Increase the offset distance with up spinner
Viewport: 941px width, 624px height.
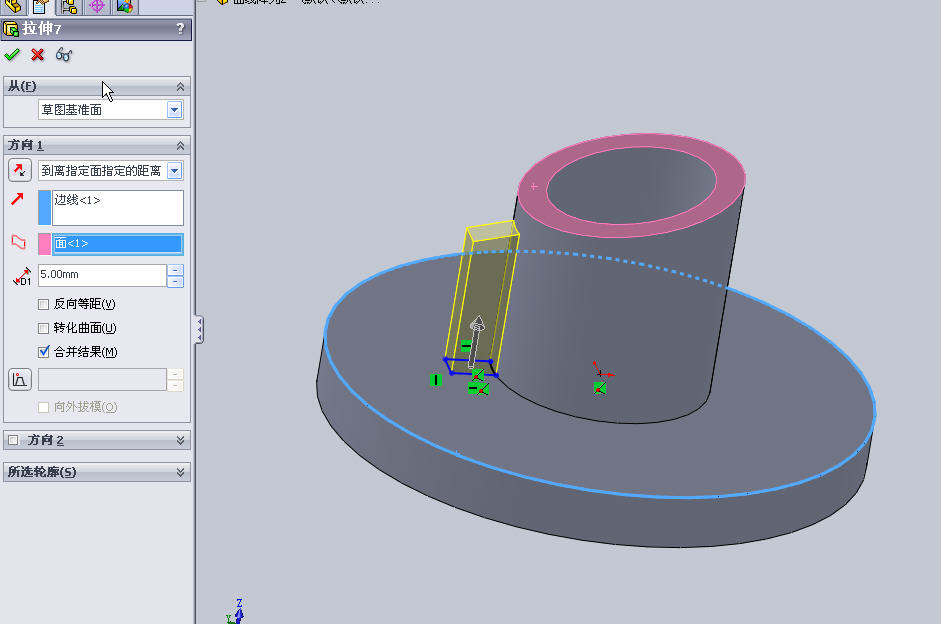pyautogui.click(x=175, y=270)
